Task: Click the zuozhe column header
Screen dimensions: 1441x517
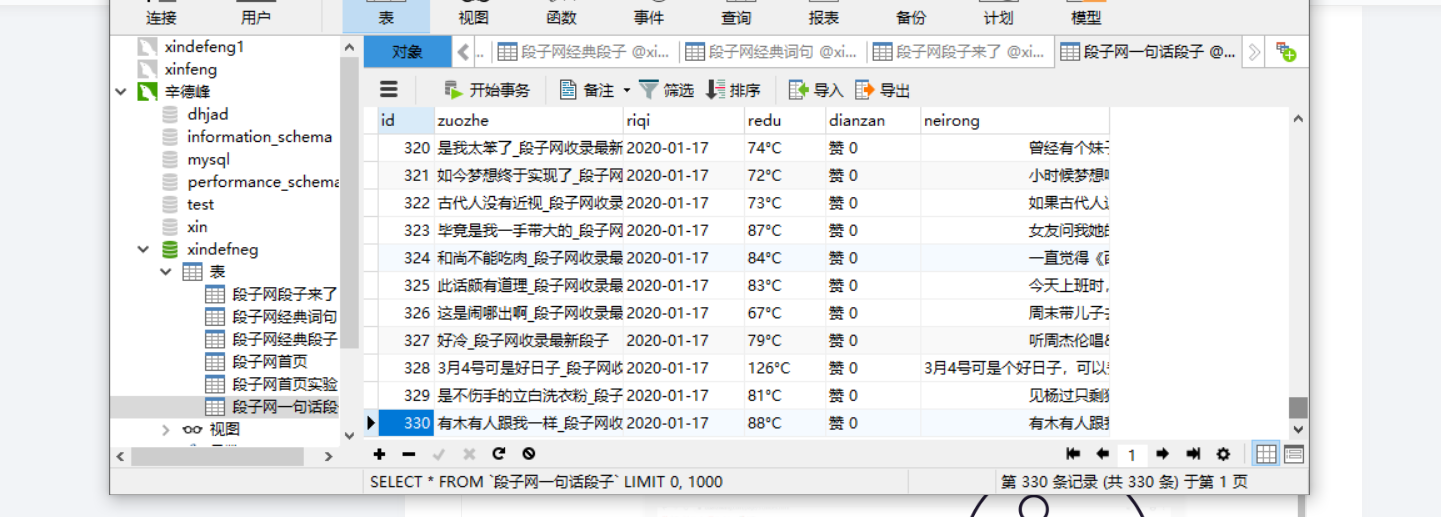Action: click(x=528, y=120)
